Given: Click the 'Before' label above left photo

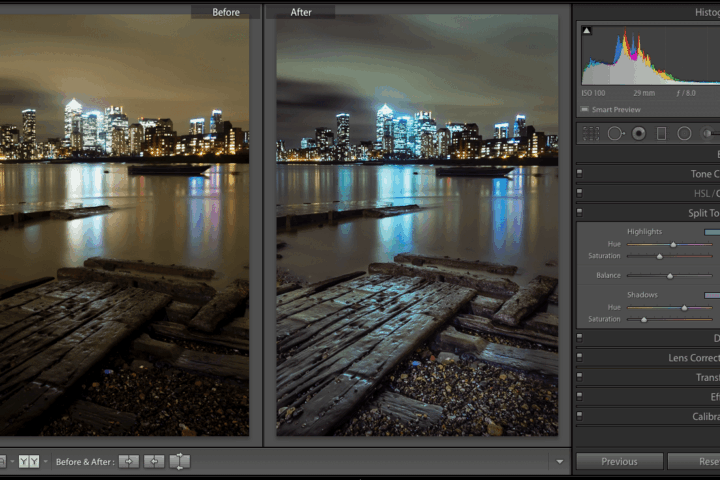Looking at the screenshot, I should point(225,12).
